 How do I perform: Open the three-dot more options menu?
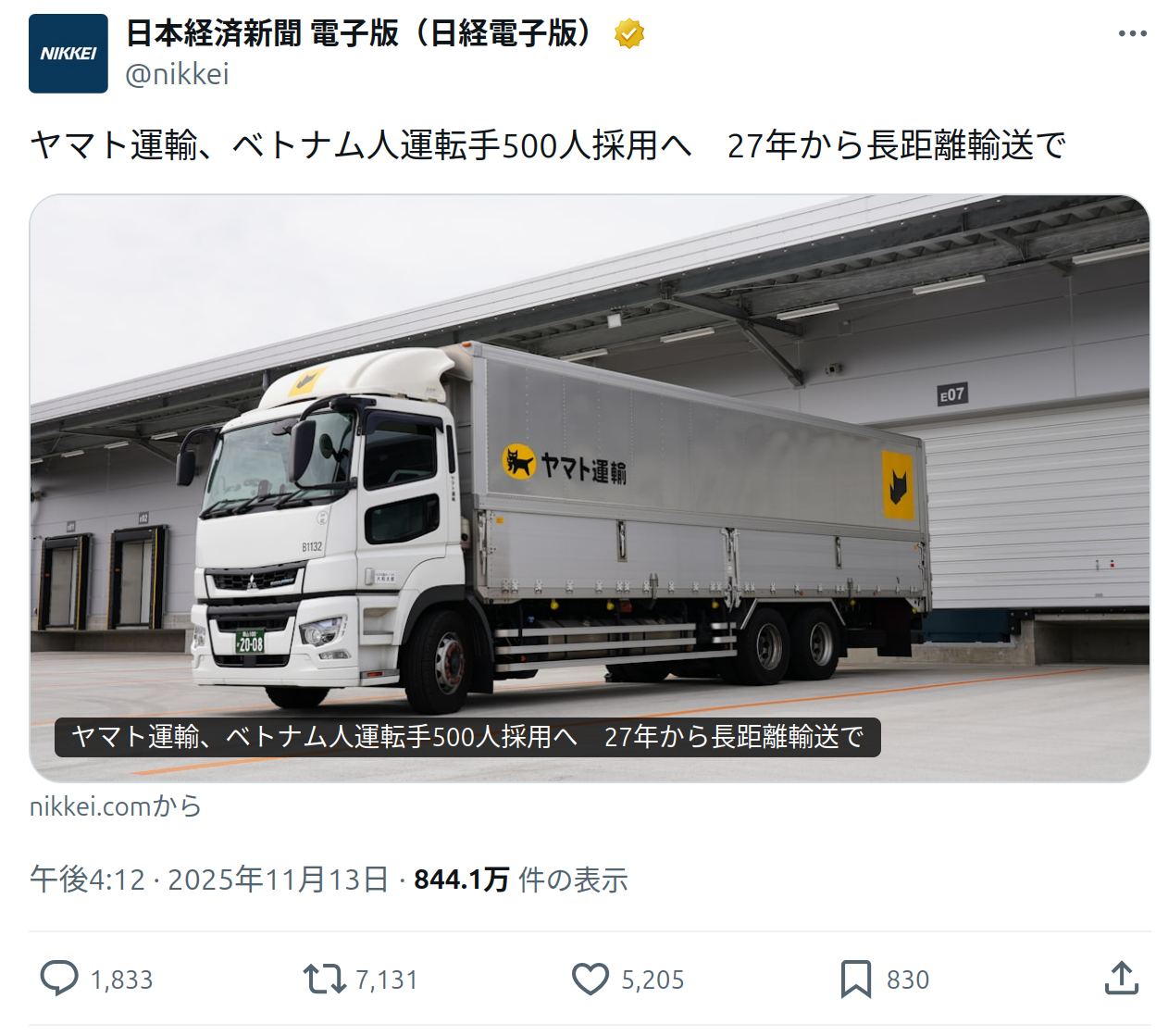(1133, 33)
